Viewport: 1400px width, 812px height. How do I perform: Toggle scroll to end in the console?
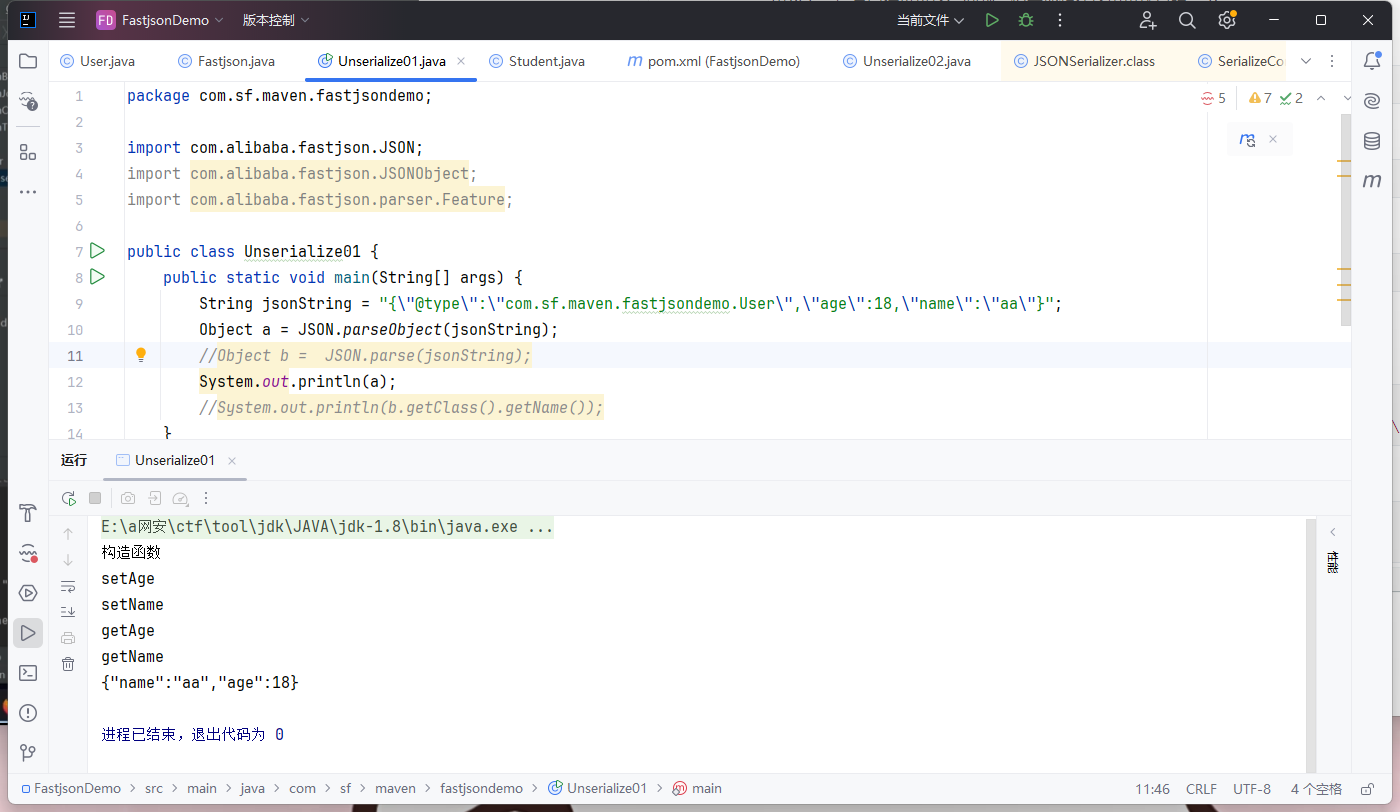[x=68, y=612]
